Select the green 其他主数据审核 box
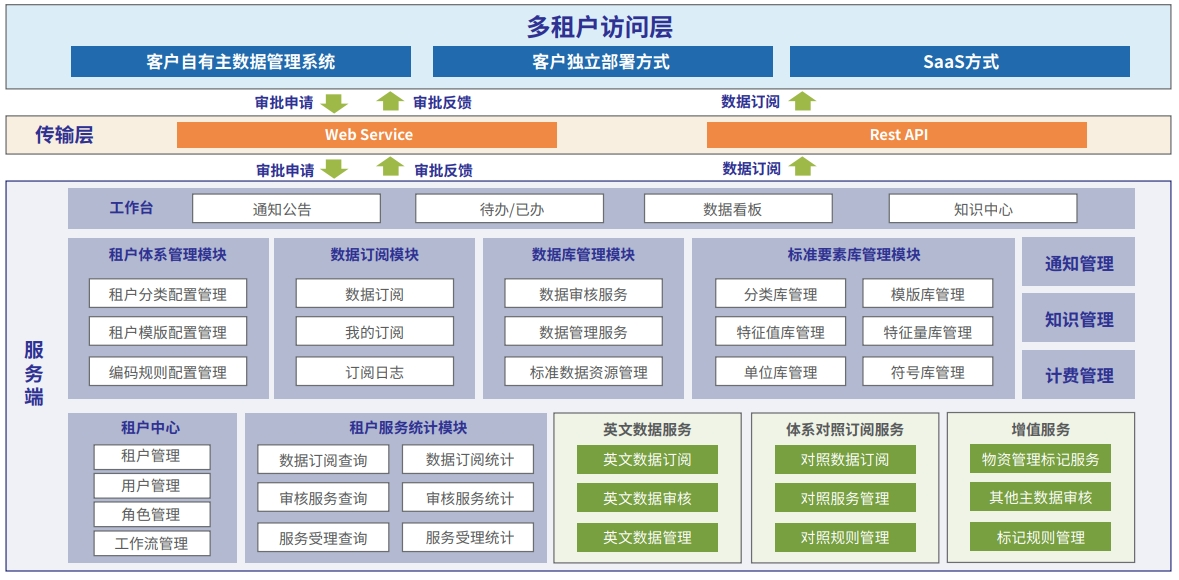Image resolution: width=1179 pixels, height=580 pixels. tap(1041, 497)
